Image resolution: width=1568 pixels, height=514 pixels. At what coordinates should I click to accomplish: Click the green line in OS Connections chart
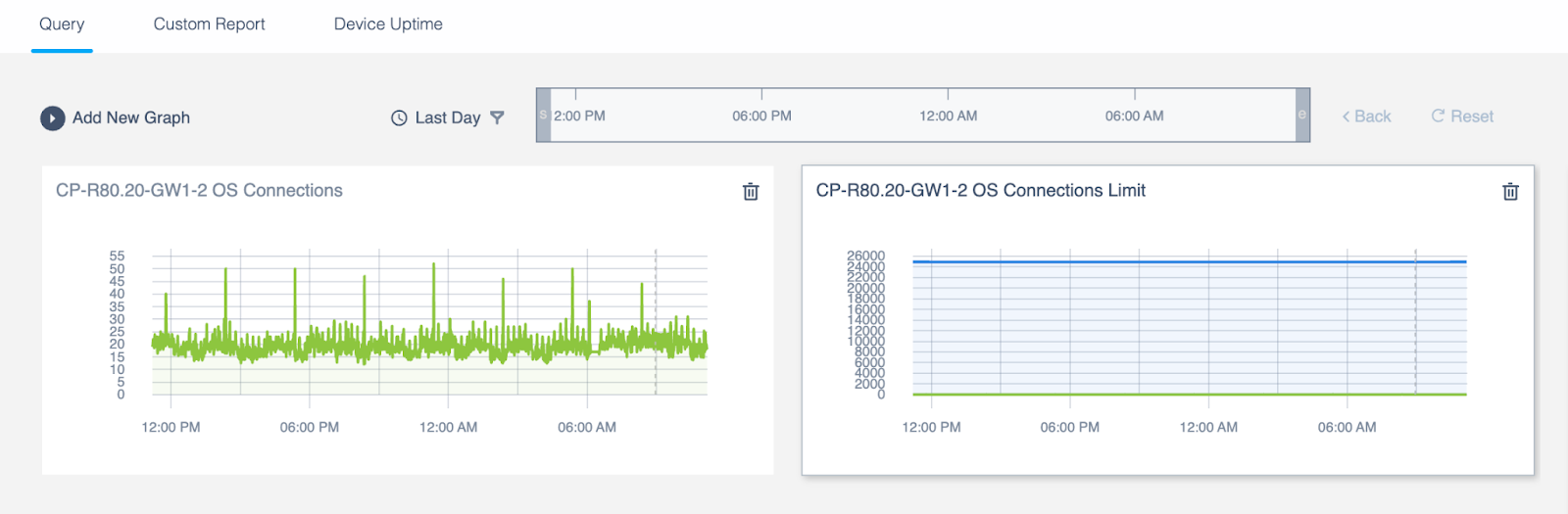click(x=429, y=343)
